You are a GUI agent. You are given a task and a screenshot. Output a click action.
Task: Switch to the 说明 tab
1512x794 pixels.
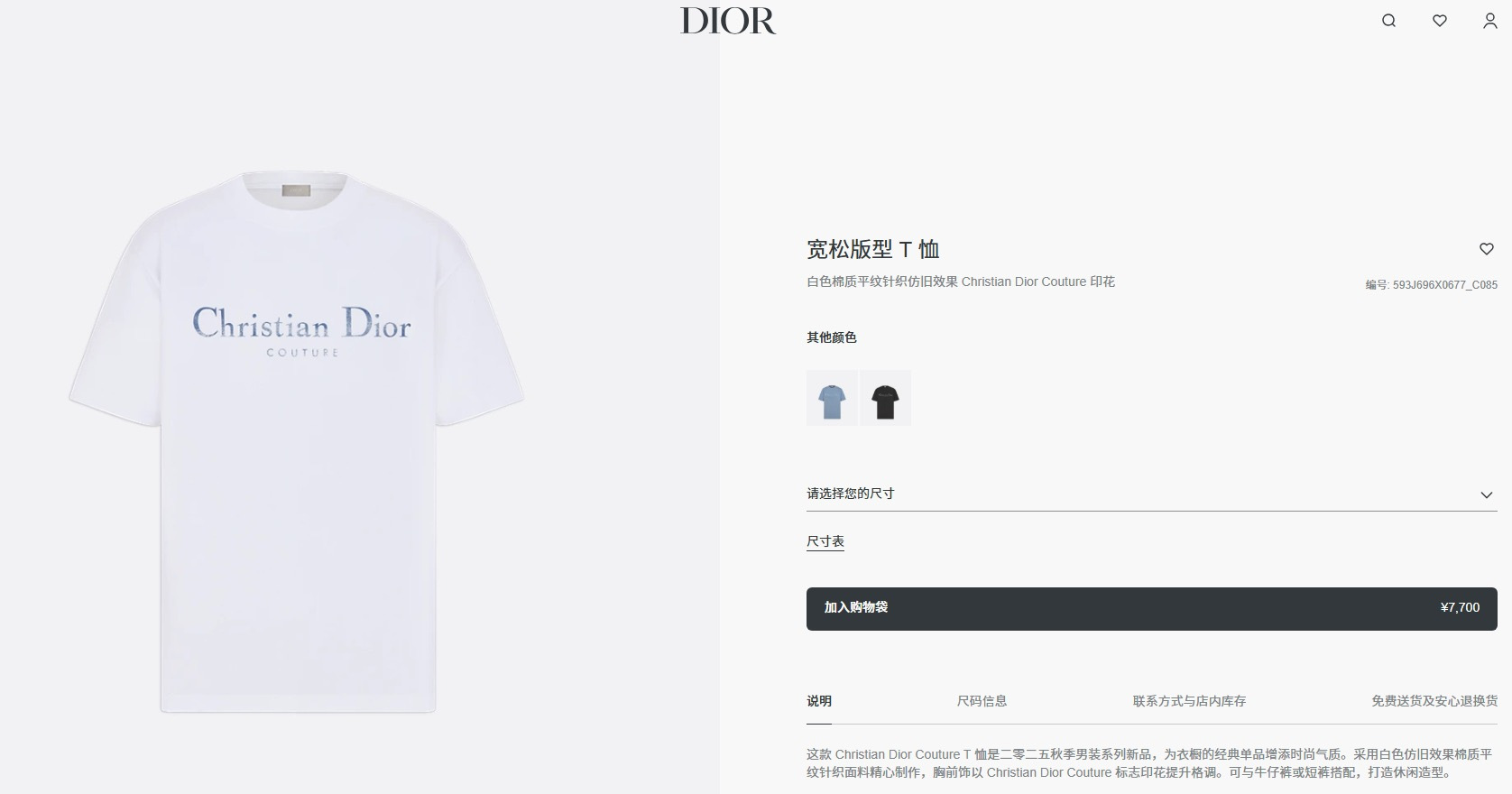click(819, 701)
